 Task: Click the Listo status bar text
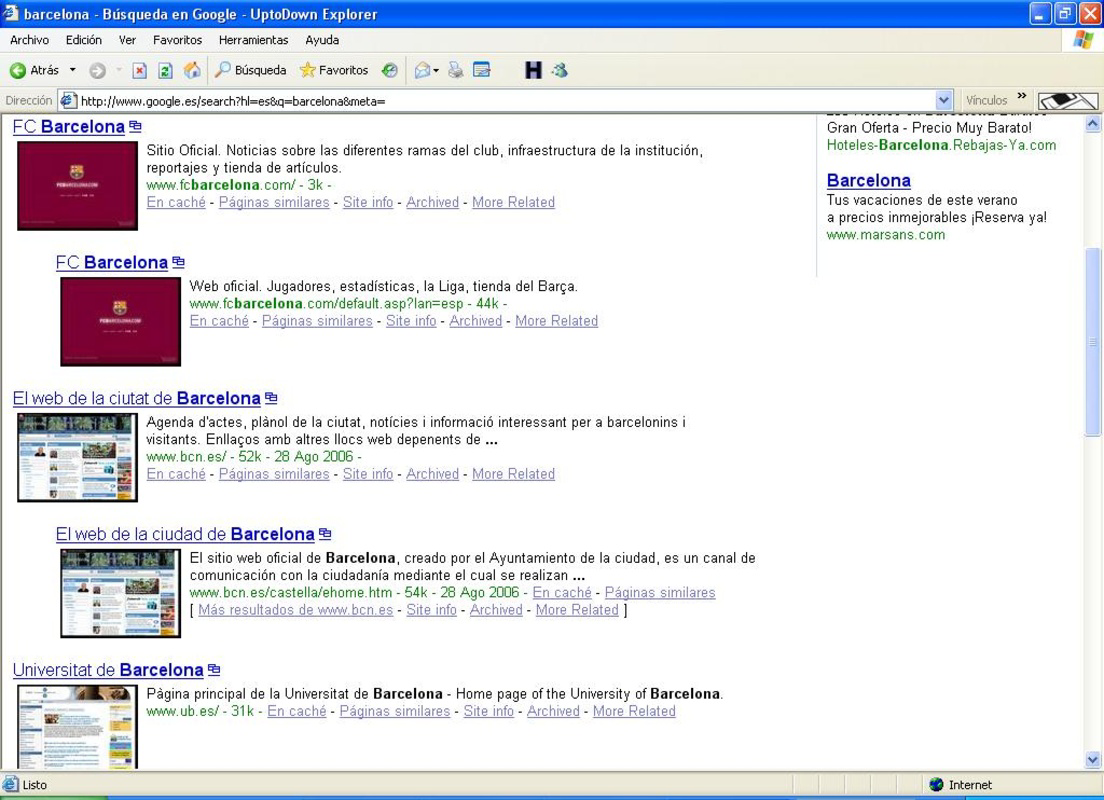point(34,785)
